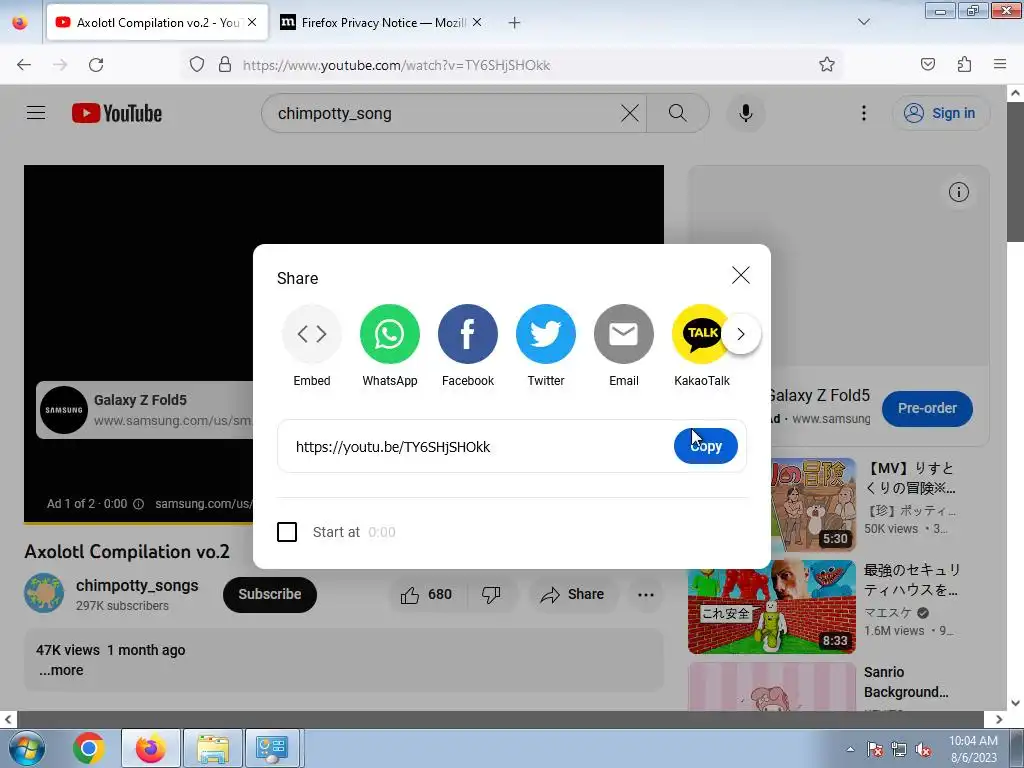
Task: Sign in to YouTube
Action: click(940, 113)
